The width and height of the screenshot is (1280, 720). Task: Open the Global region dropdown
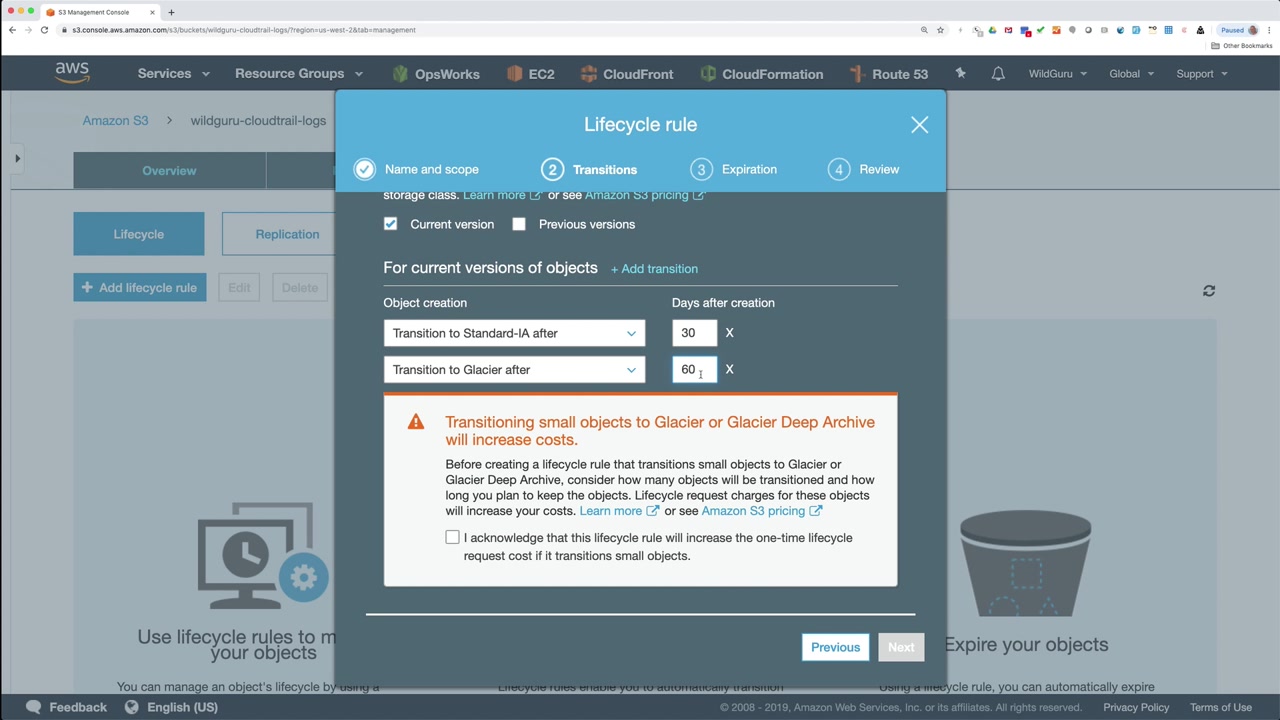[x=1132, y=74]
